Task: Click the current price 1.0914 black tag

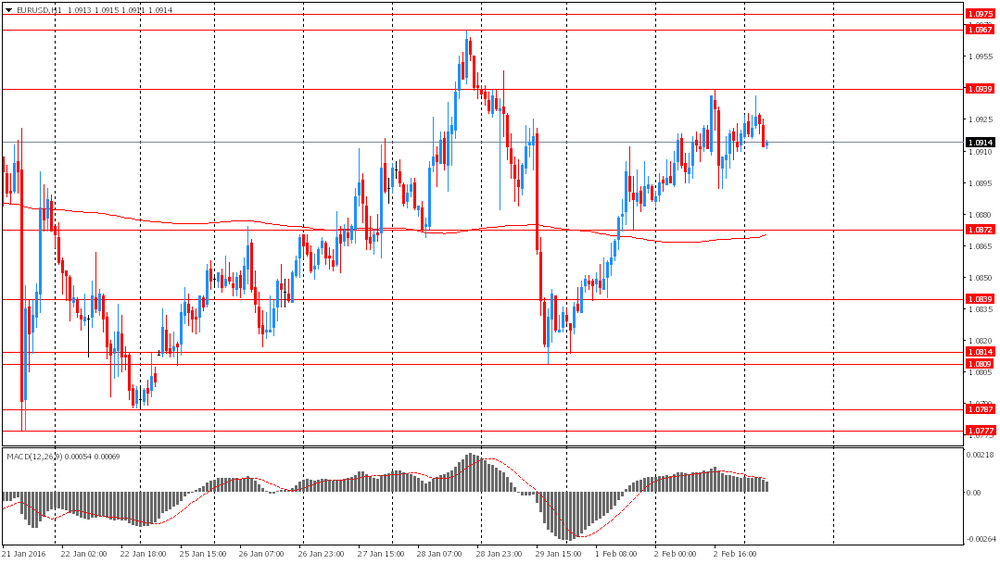Action: coord(980,143)
